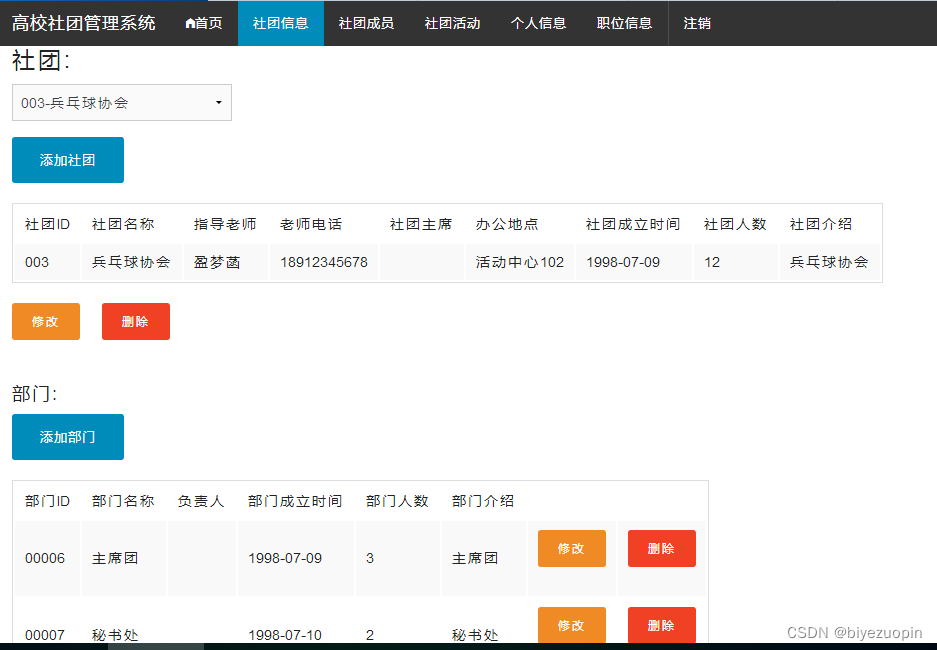The width and height of the screenshot is (937, 650).
Task: Click department date 1998-07-10
Action: pos(285,634)
